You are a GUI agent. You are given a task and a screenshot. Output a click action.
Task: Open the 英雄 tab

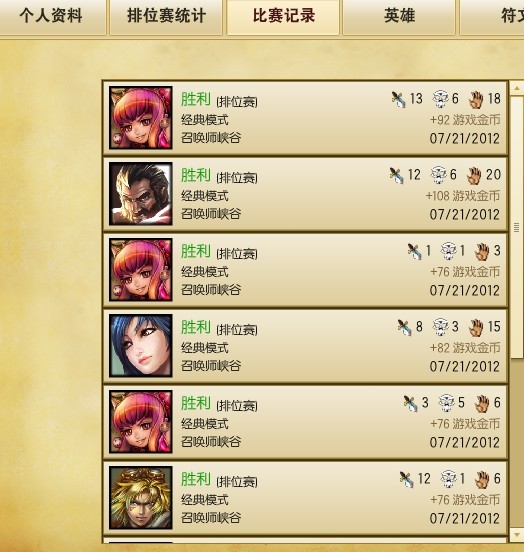click(399, 17)
